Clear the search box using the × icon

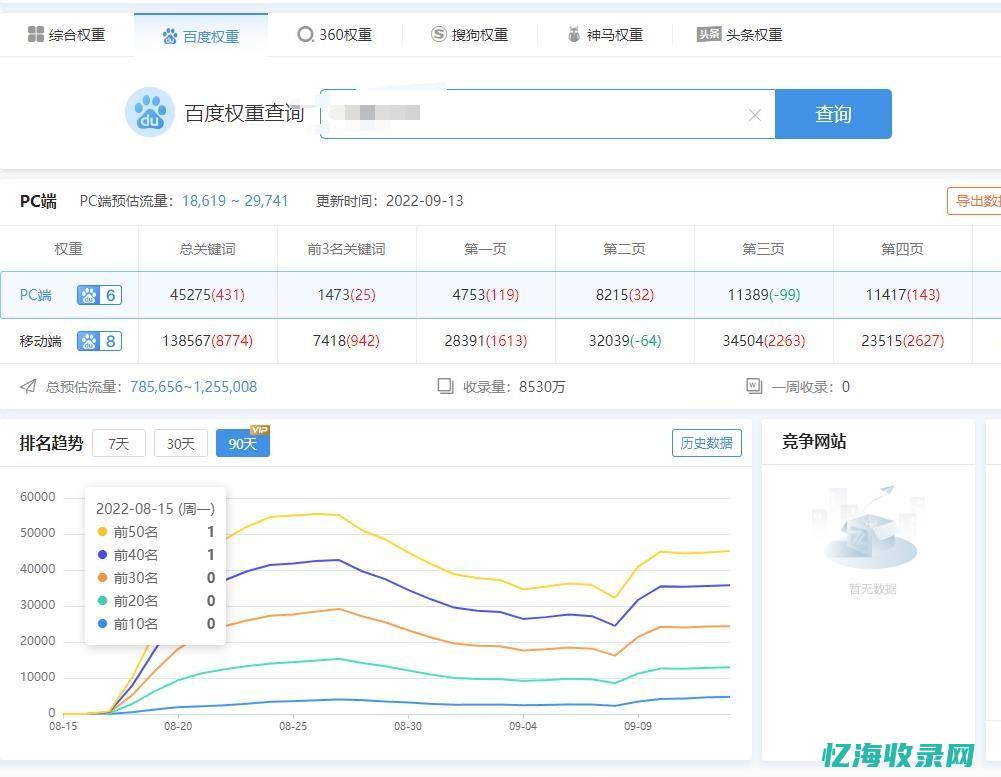[x=755, y=114]
